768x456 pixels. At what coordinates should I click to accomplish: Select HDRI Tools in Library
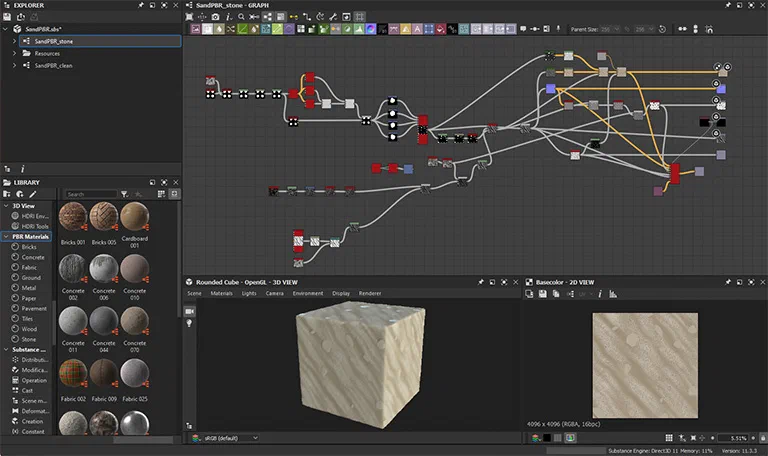point(35,226)
